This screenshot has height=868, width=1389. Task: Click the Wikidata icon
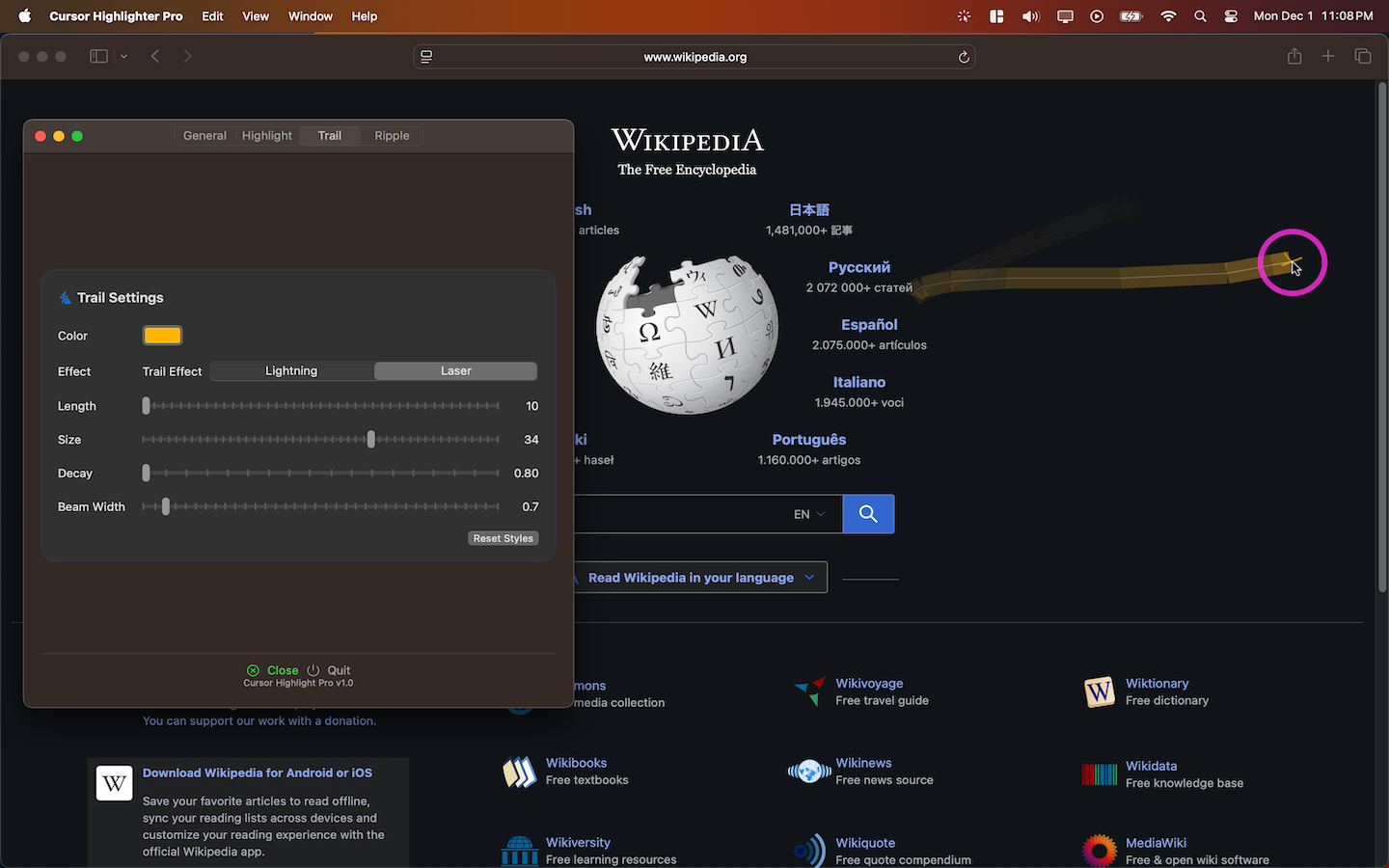tap(1100, 773)
